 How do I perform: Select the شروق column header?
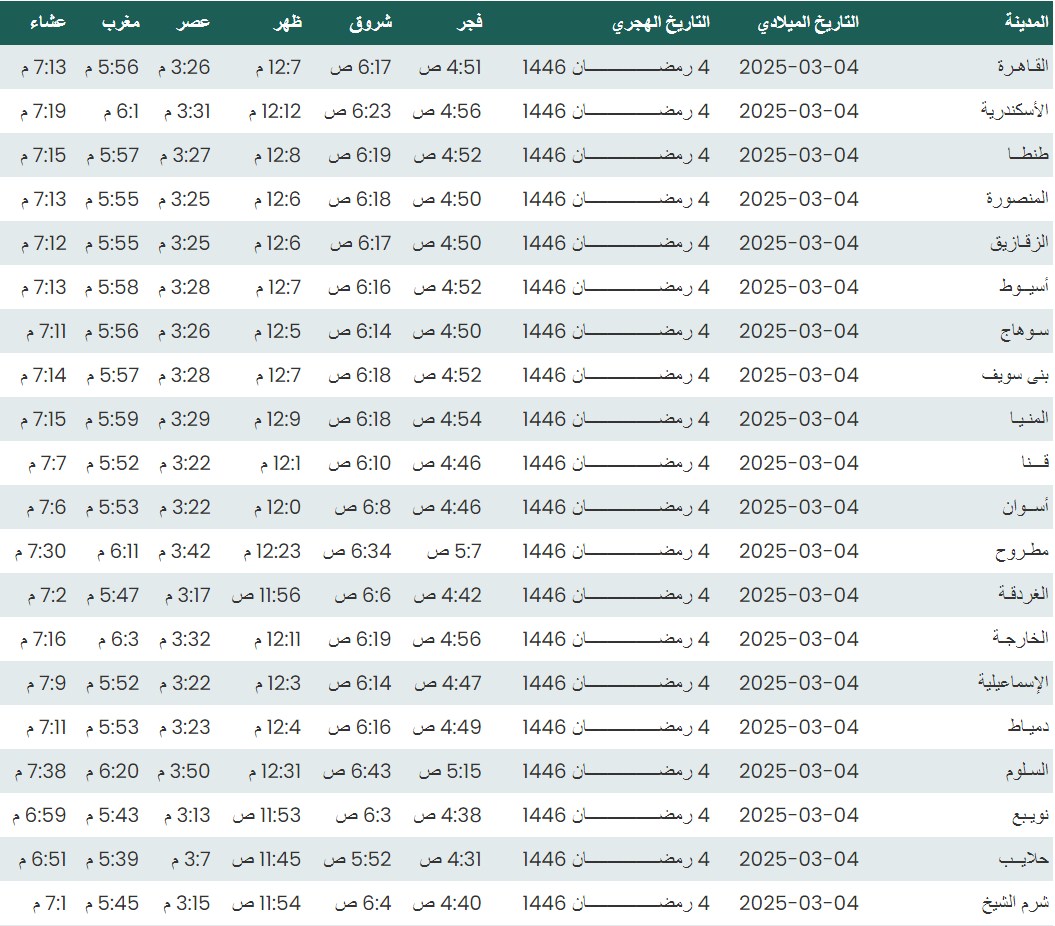372,22
